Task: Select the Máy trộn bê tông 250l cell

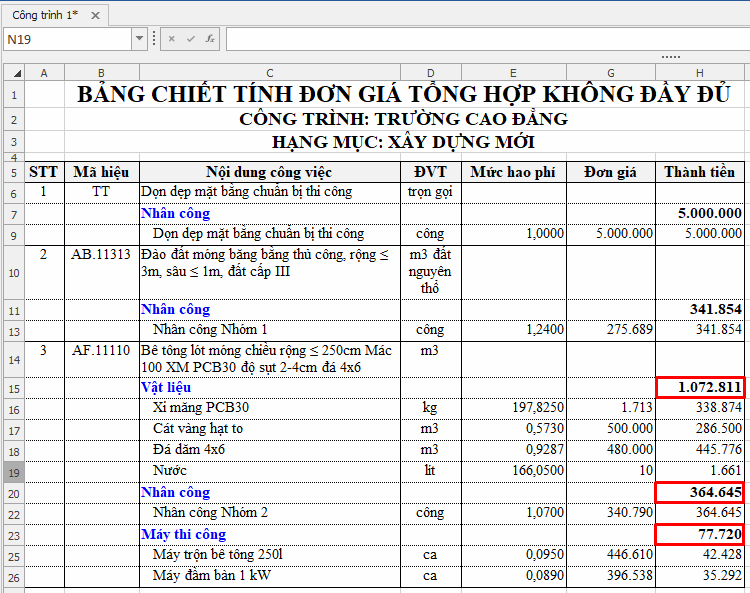Action: (x=270, y=556)
